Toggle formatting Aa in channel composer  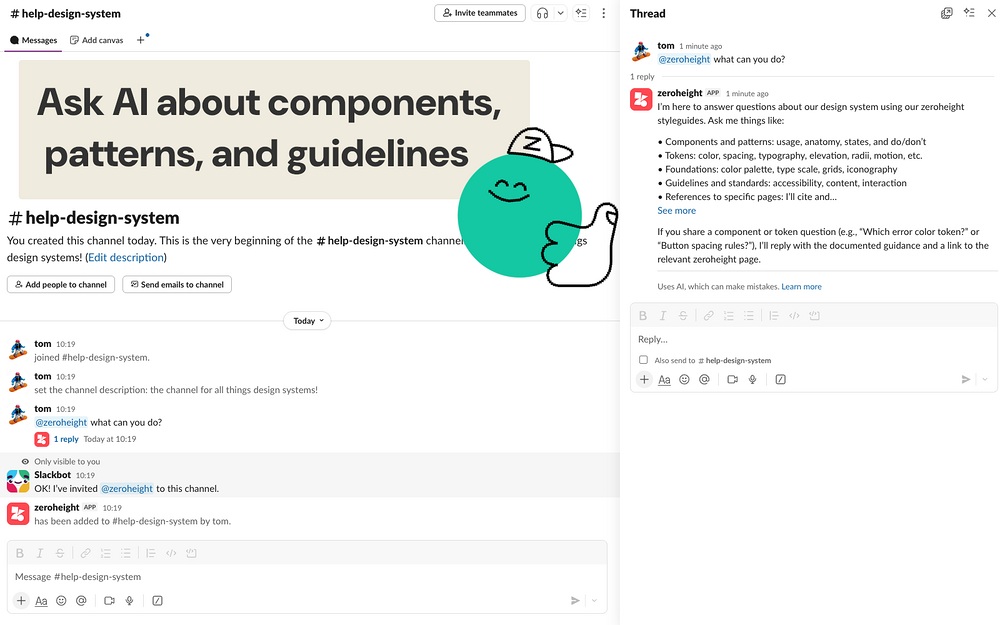(x=41, y=601)
